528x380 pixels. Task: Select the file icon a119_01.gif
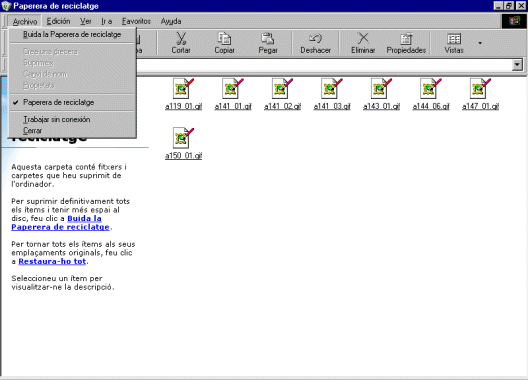click(x=183, y=89)
